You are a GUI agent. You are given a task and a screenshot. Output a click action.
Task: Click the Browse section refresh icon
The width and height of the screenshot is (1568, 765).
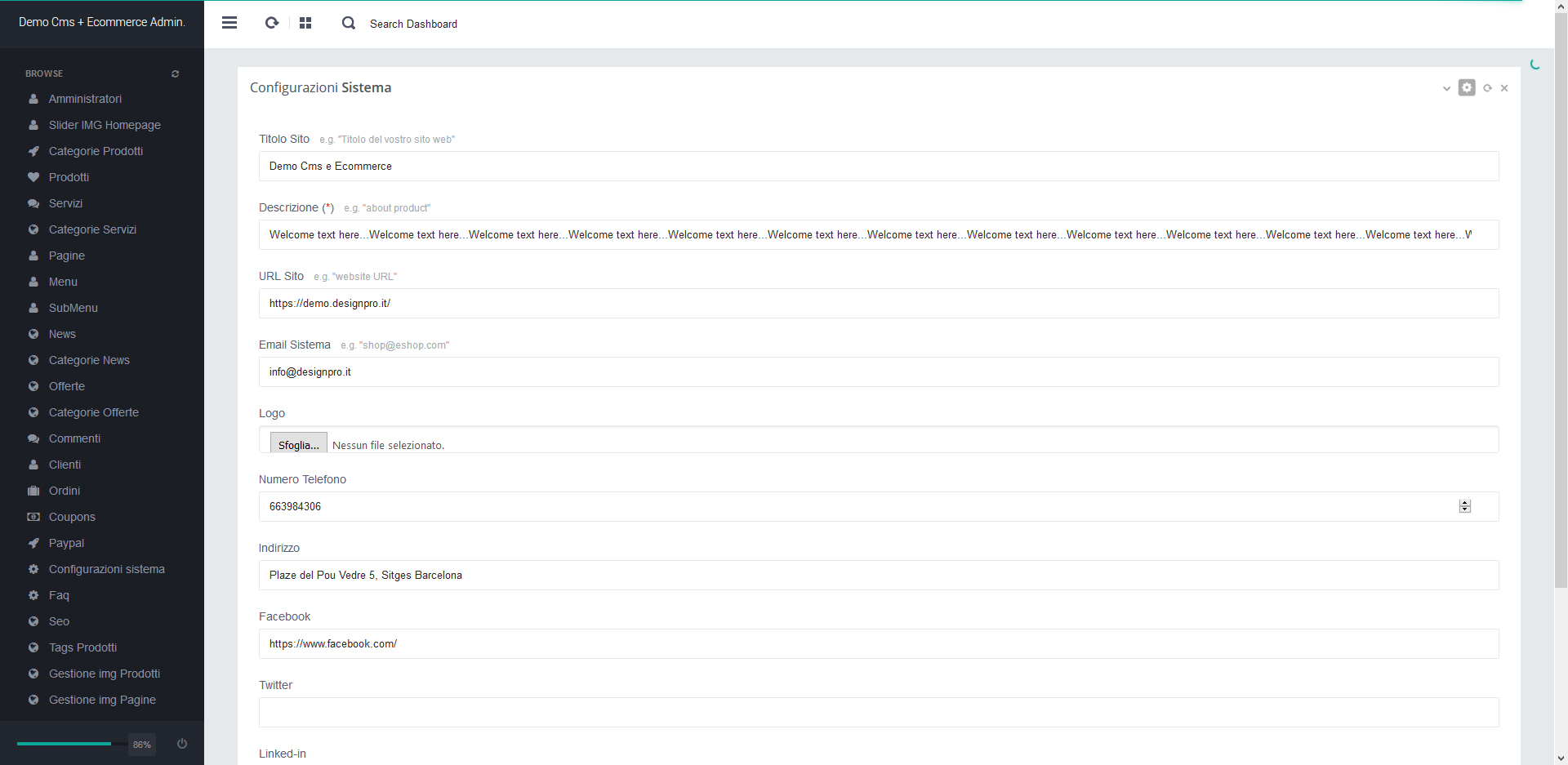175,74
